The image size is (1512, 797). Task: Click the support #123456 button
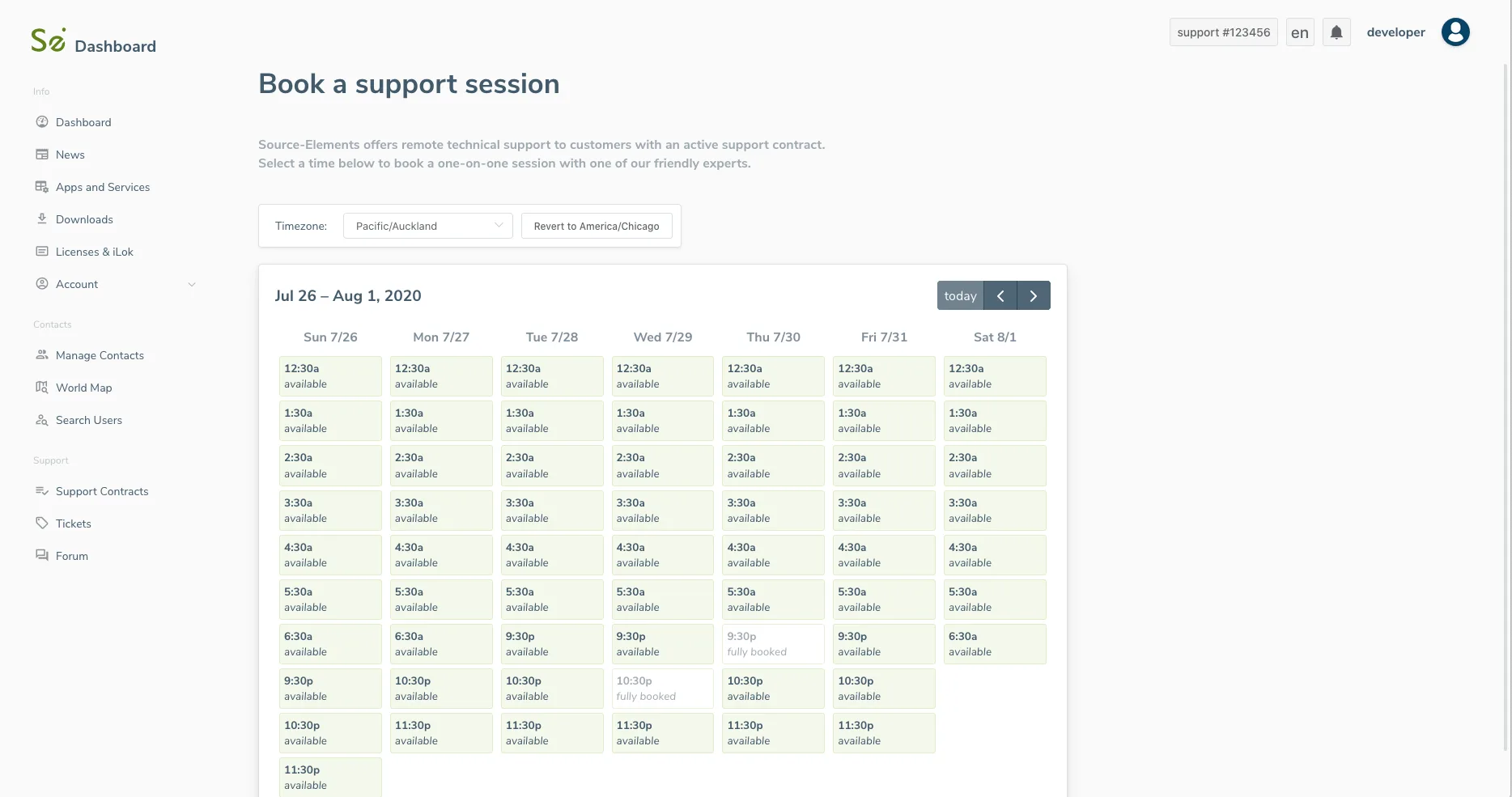click(x=1223, y=32)
